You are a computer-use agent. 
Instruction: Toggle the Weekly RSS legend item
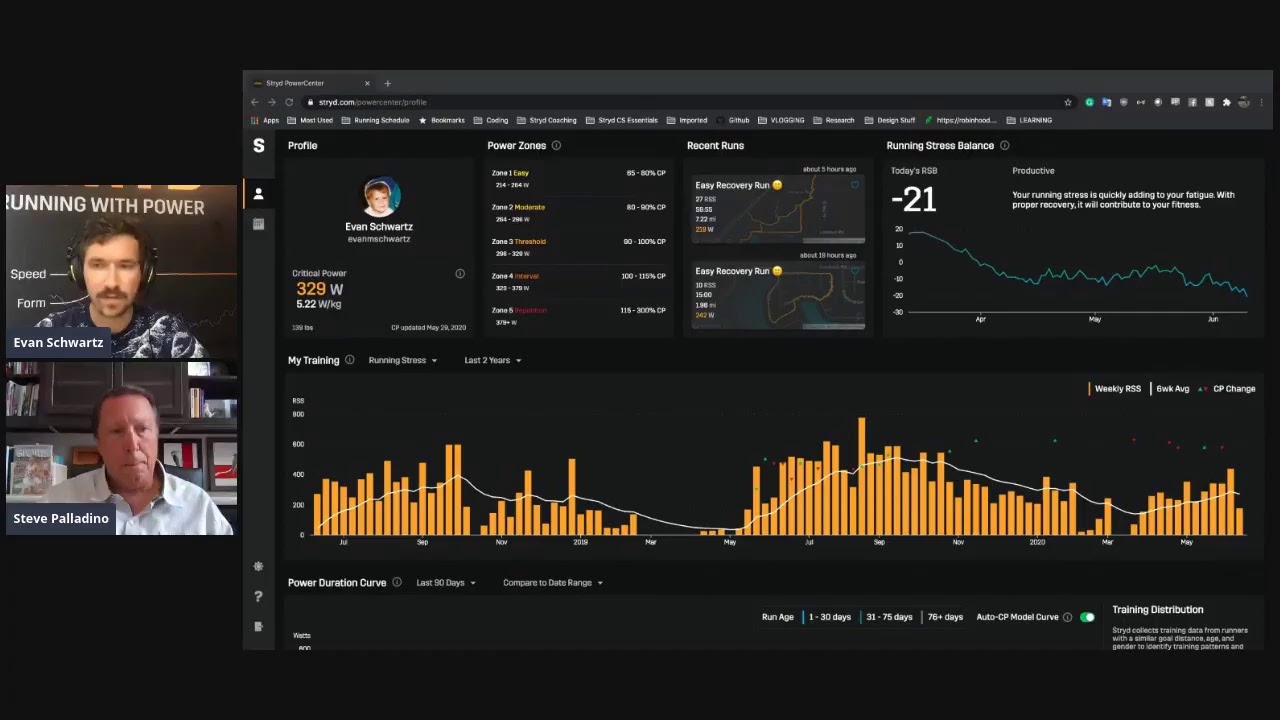point(1115,389)
